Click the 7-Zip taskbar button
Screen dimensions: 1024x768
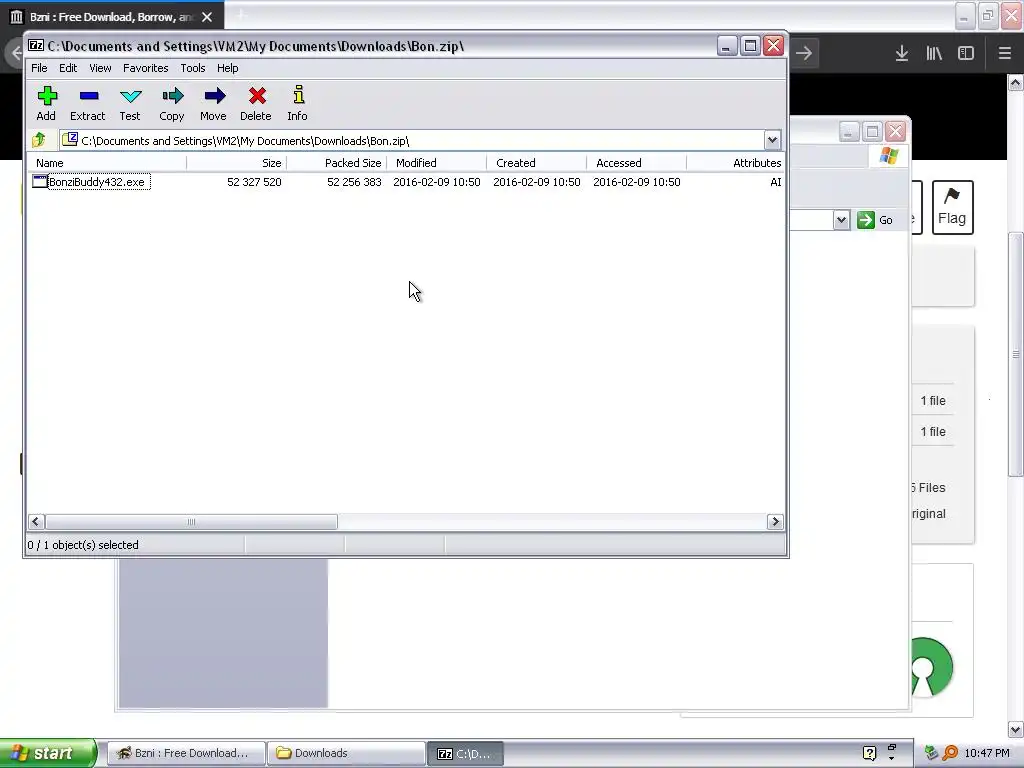tap(465, 753)
